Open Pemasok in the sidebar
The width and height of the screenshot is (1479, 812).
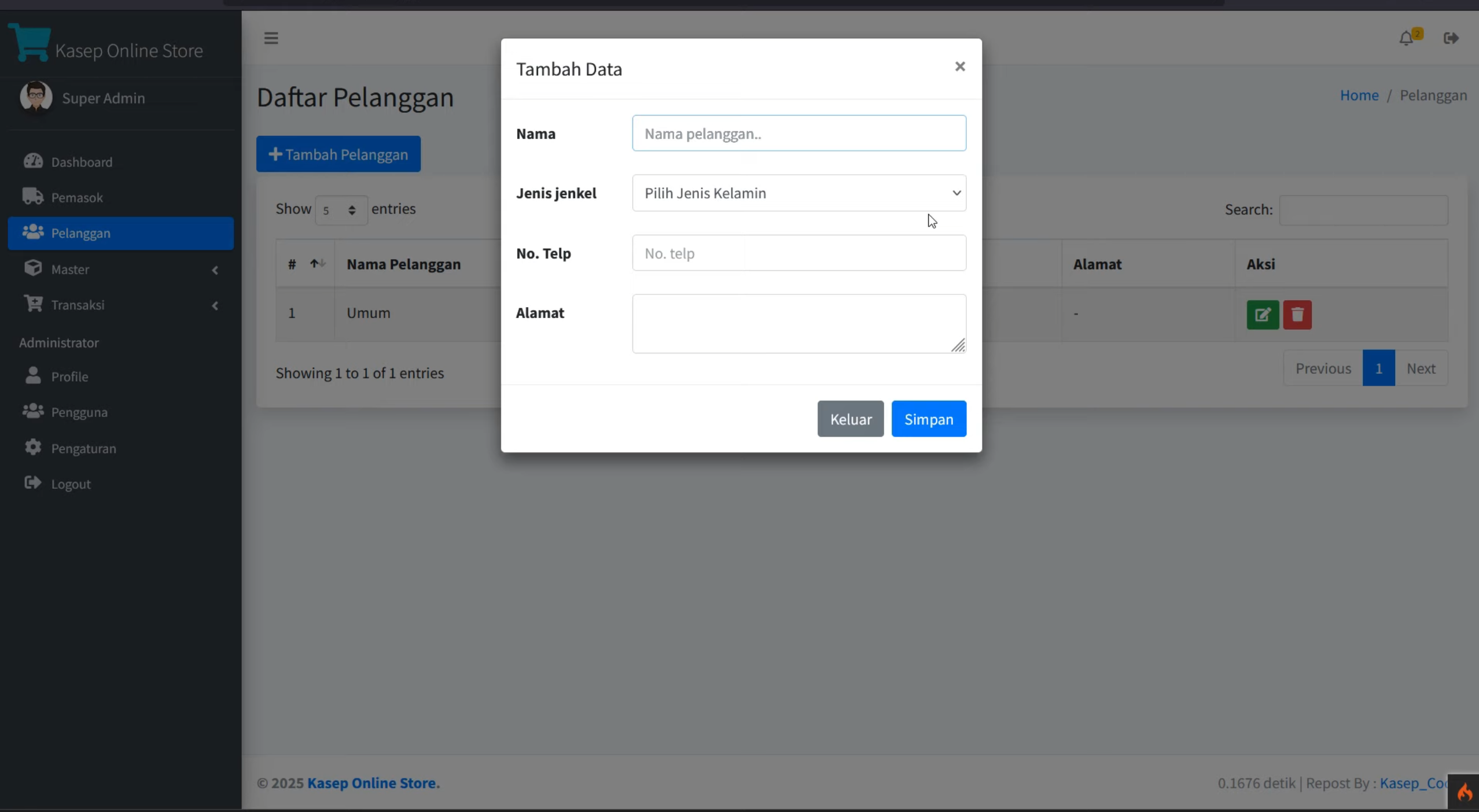click(x=121, y=197)
